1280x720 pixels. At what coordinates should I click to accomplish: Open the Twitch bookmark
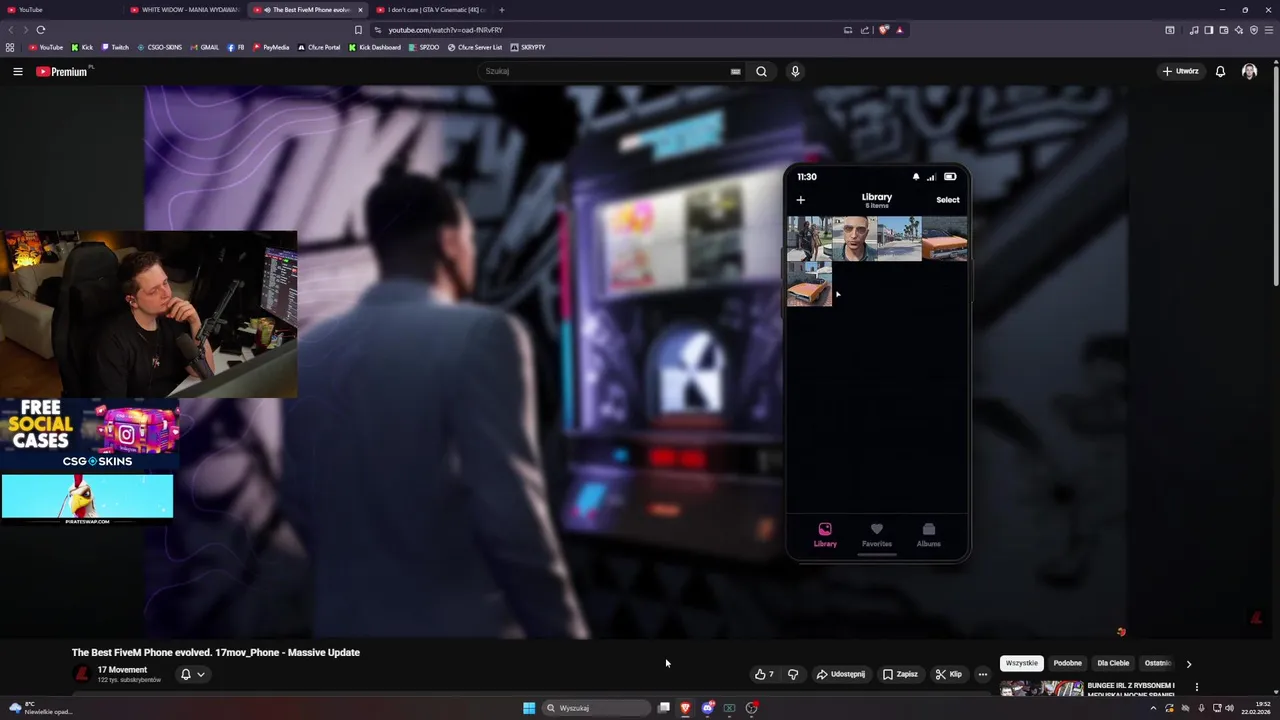point(114,47)
